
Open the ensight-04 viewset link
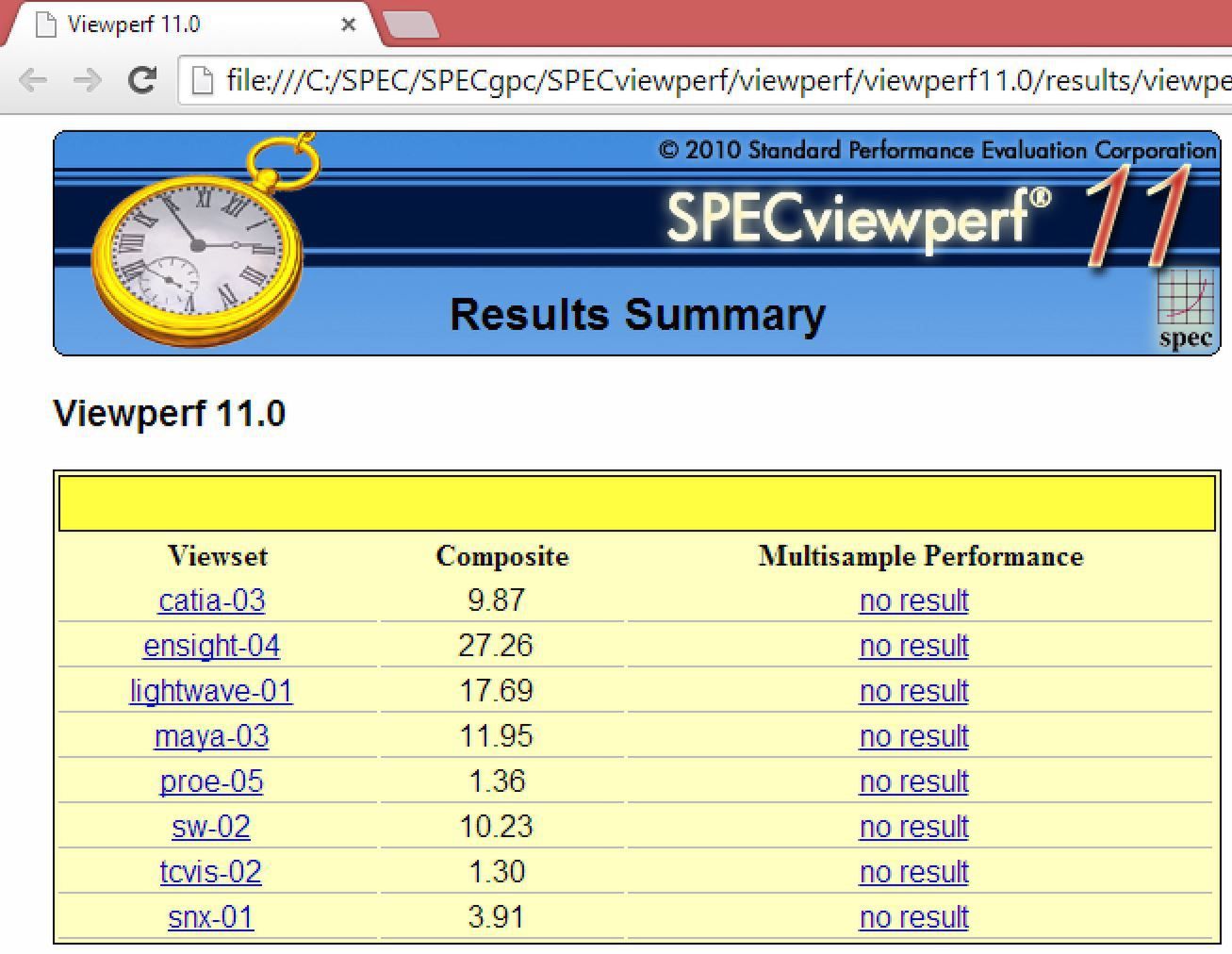click(212, 646)
